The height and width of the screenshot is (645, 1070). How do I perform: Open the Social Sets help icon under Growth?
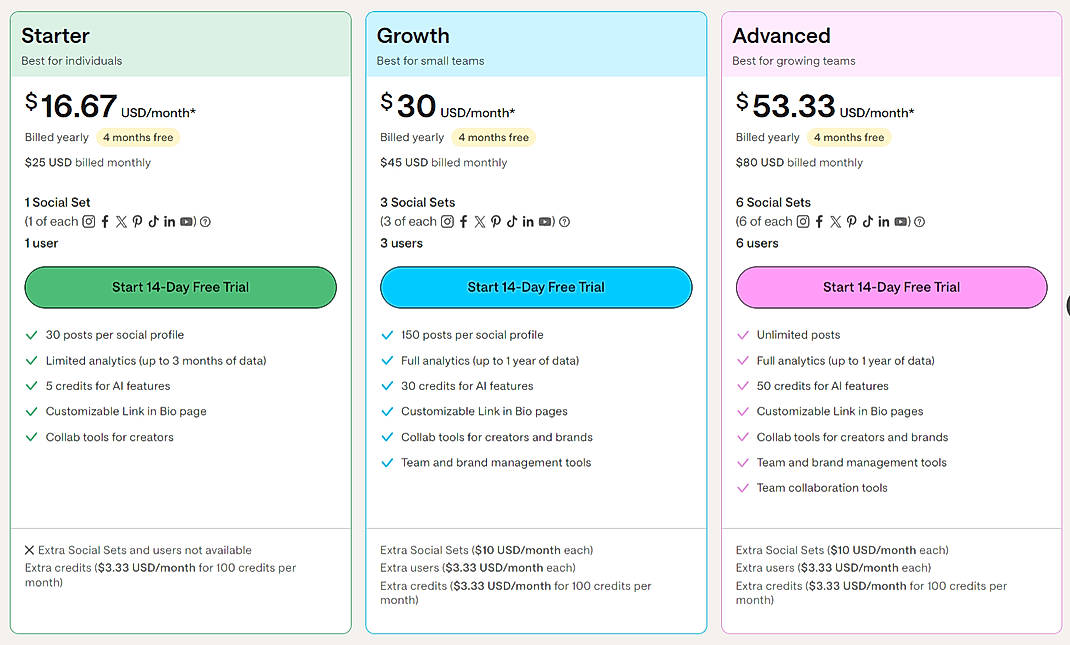tap(565, 222)
